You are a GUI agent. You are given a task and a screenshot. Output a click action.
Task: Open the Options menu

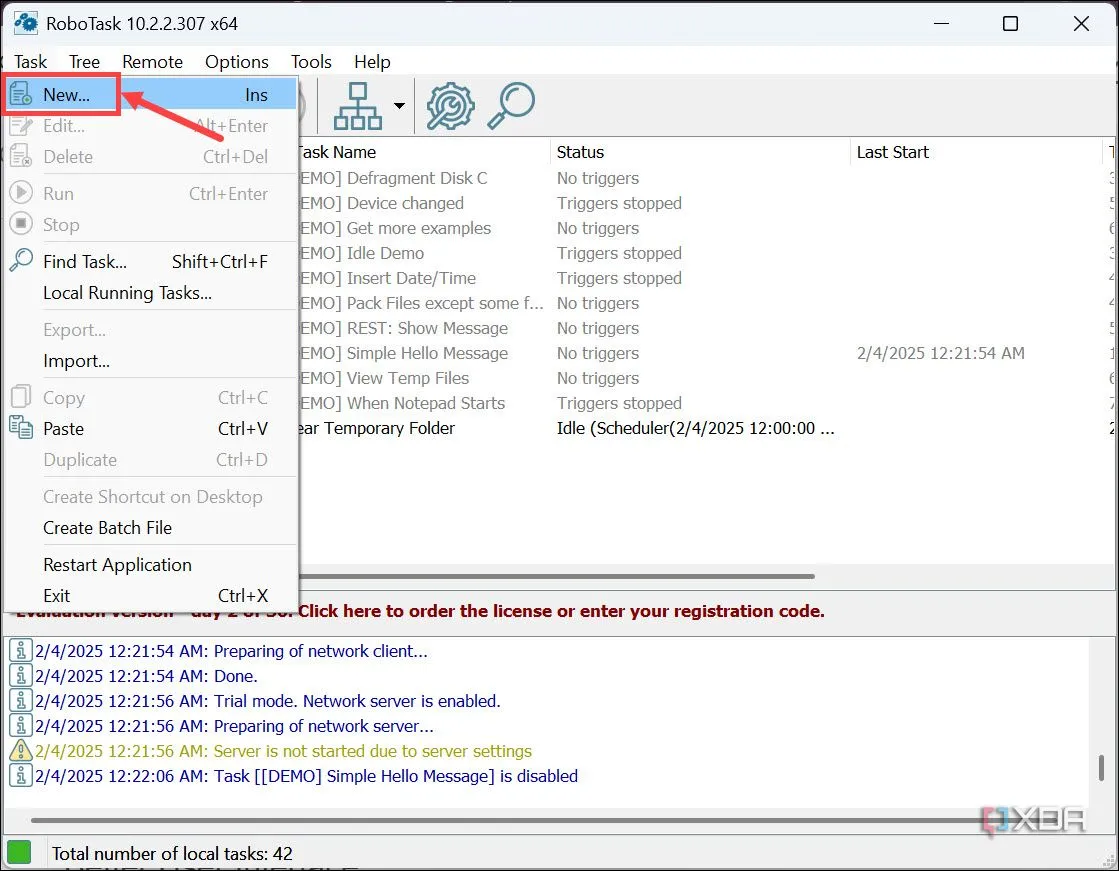237,62
